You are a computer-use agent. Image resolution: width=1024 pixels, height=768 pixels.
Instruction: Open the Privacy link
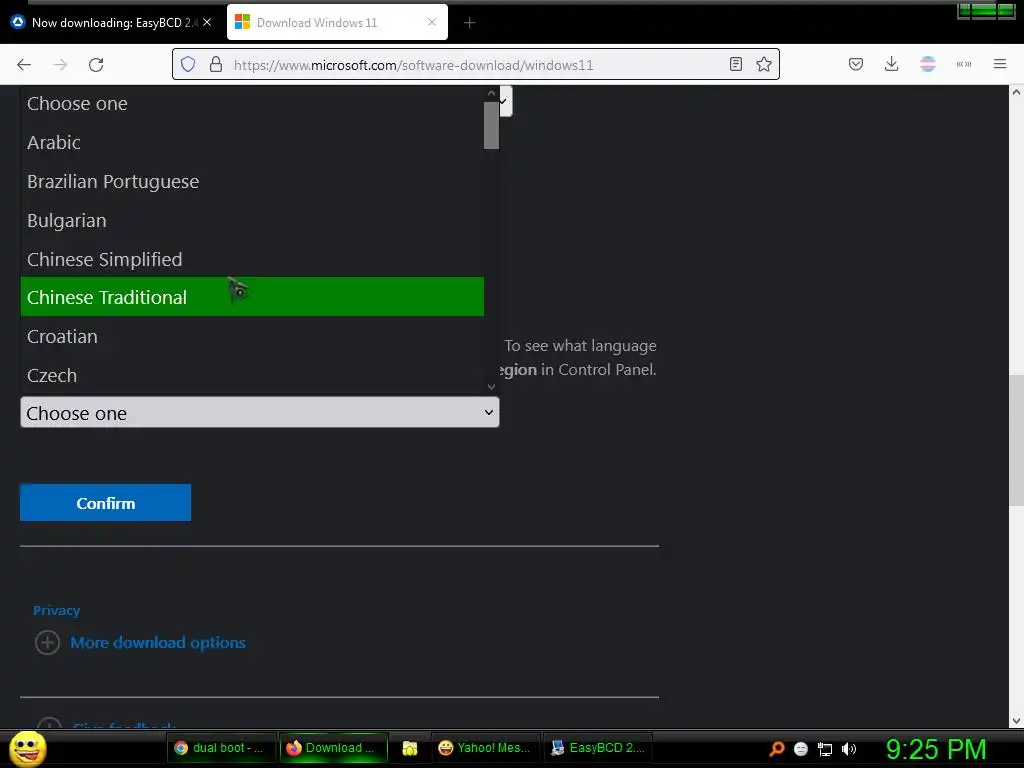pos(56,610)
